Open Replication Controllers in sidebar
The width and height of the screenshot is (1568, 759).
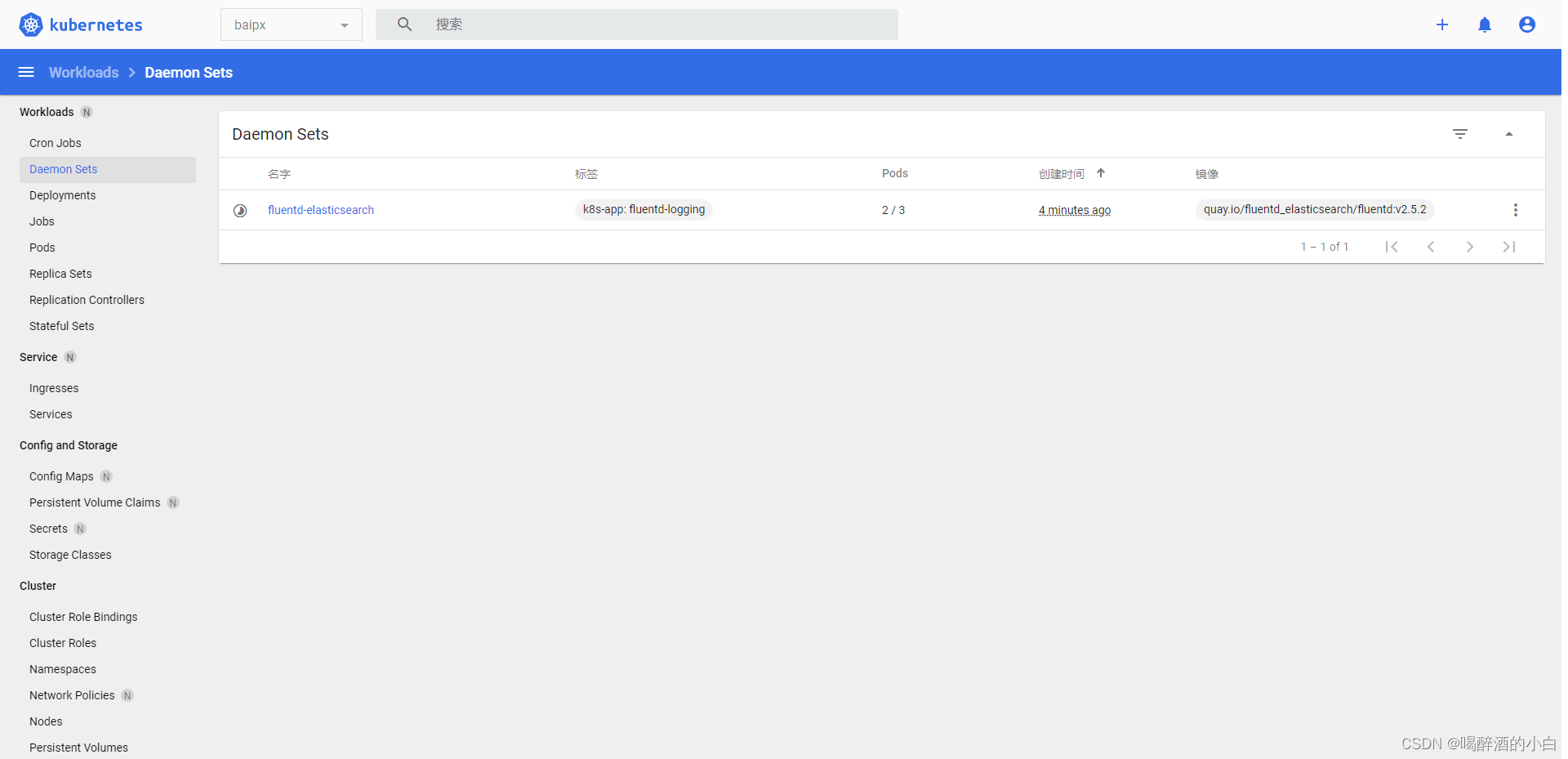[x=87, y=300]
